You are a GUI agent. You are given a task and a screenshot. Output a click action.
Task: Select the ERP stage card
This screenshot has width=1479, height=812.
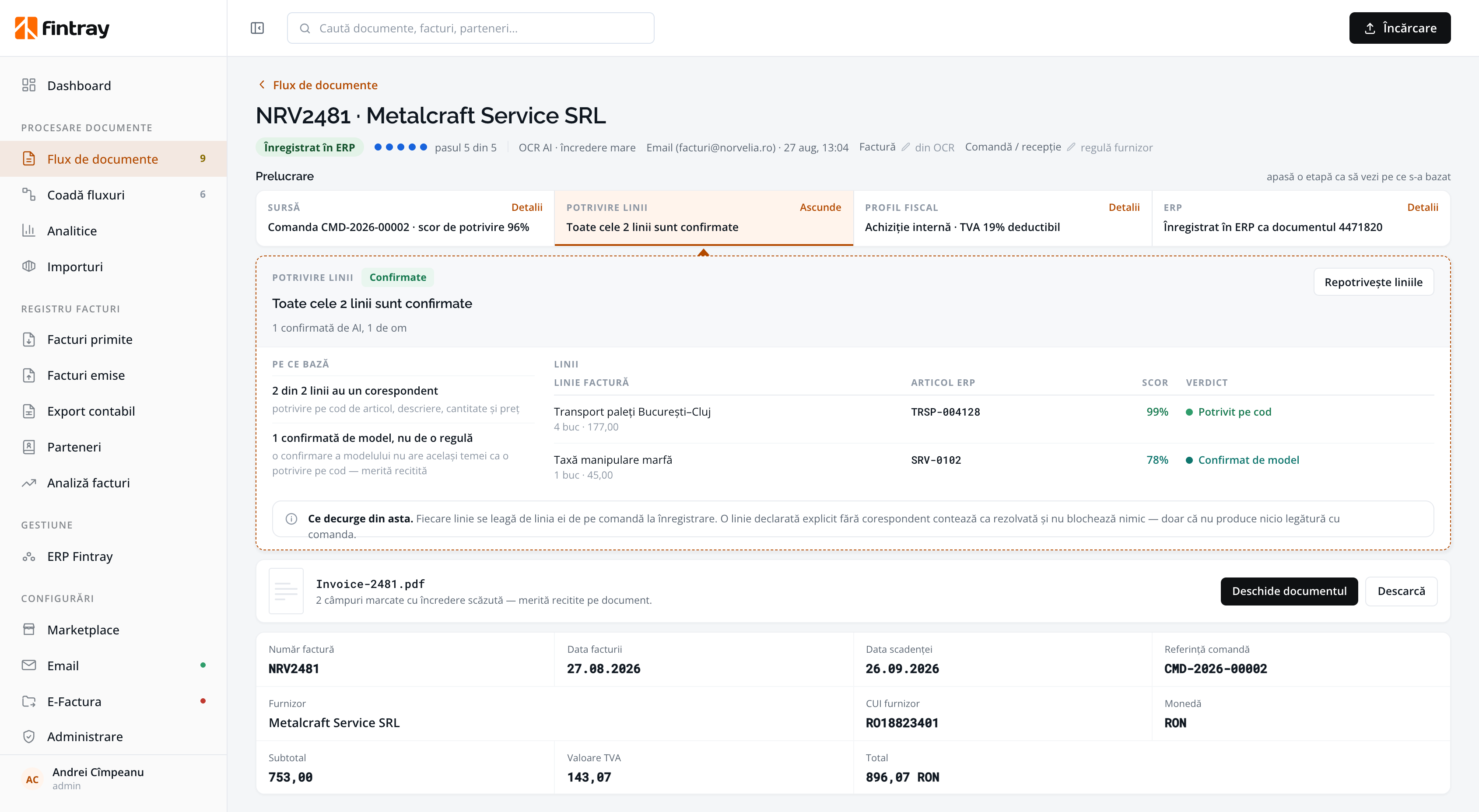(1300, 218)
